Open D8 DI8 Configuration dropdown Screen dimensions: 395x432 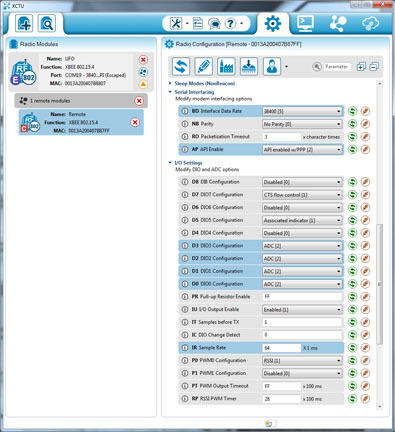[302, 182]
